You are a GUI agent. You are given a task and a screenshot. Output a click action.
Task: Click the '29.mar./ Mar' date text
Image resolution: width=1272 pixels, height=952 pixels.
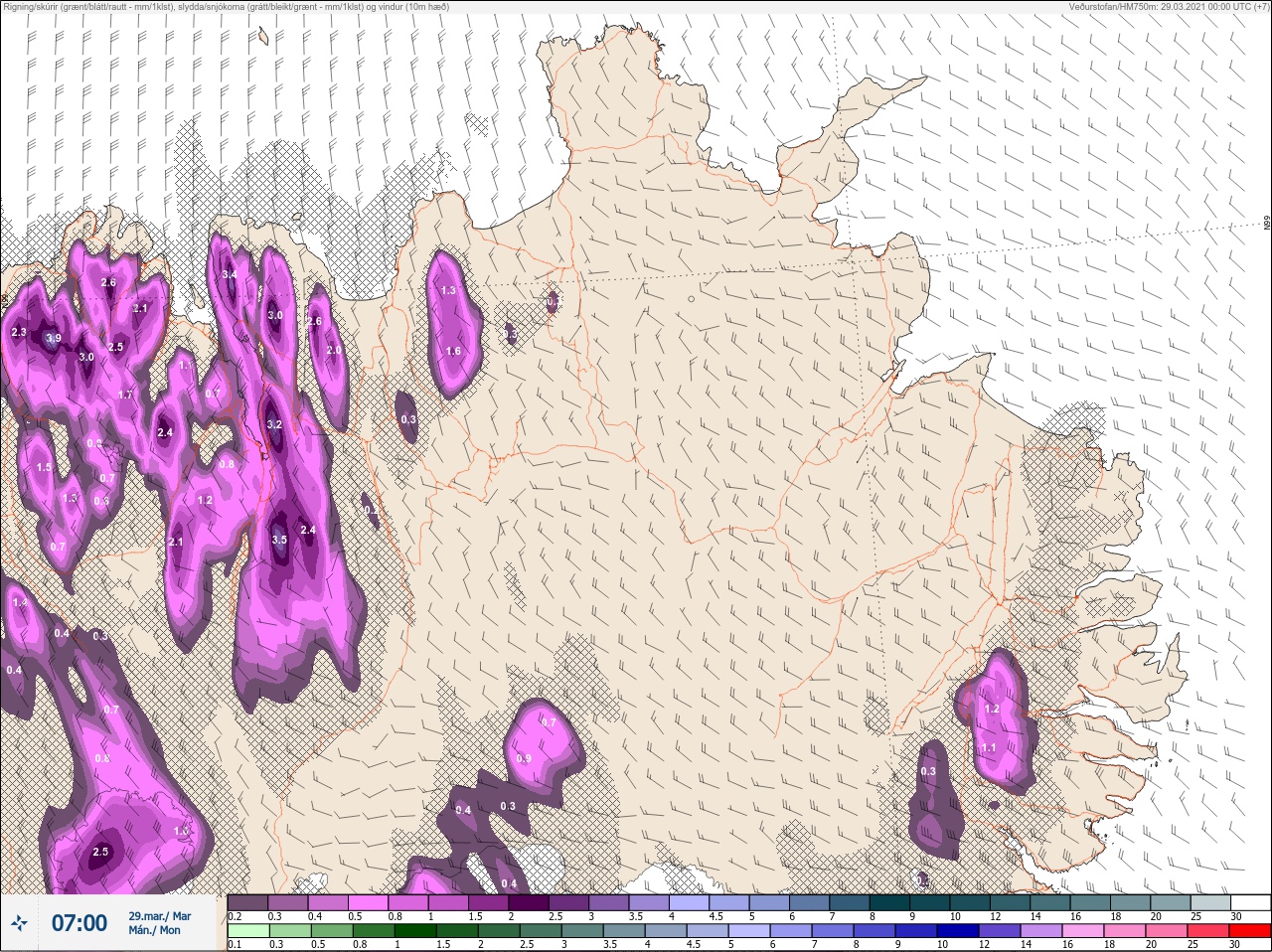pos(159,916)
